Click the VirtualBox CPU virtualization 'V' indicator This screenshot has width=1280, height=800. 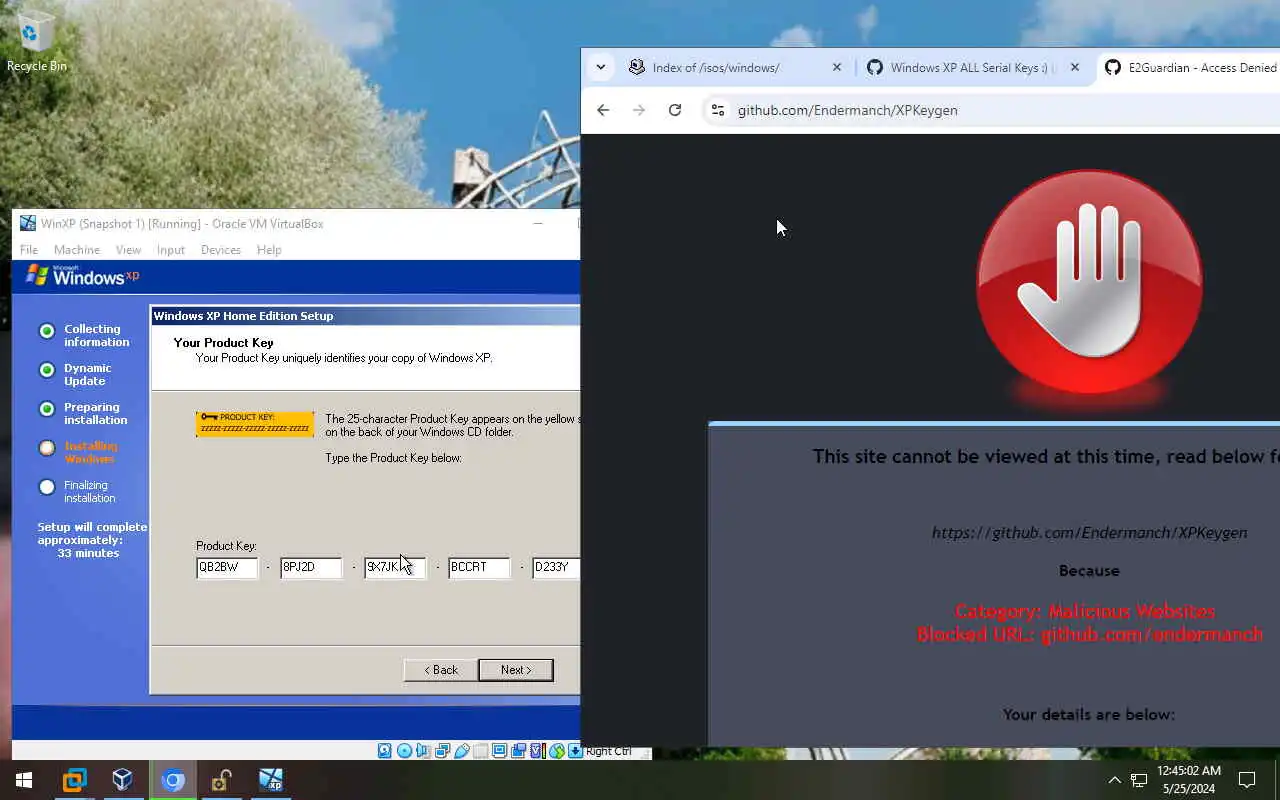point(537,751)
